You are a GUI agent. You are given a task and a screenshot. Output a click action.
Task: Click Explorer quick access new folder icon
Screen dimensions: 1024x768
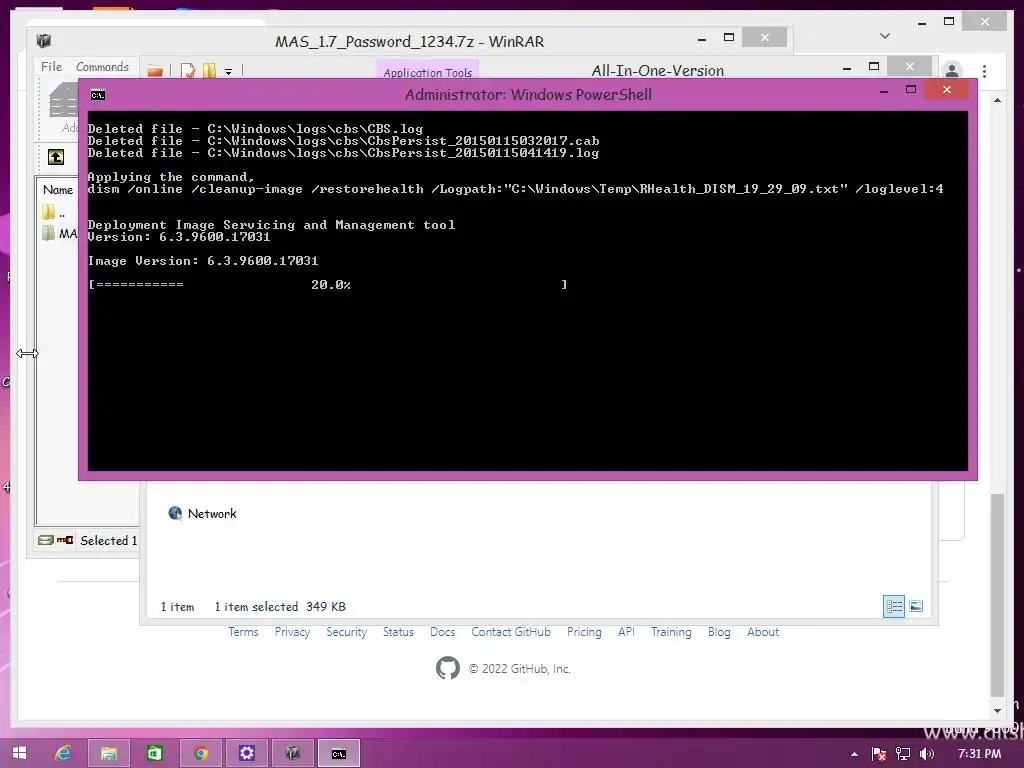click(209, 71)
